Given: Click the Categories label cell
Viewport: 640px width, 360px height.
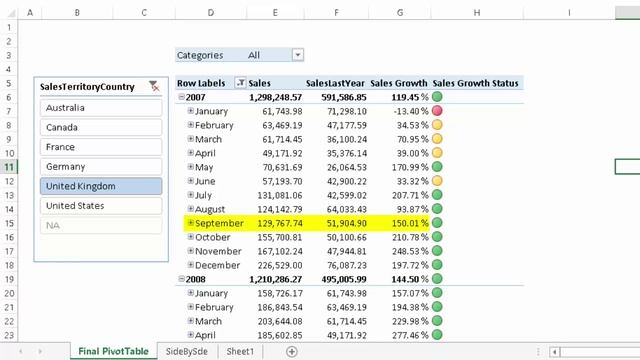Looking at the screenshot, I should (x=200, y=55).
